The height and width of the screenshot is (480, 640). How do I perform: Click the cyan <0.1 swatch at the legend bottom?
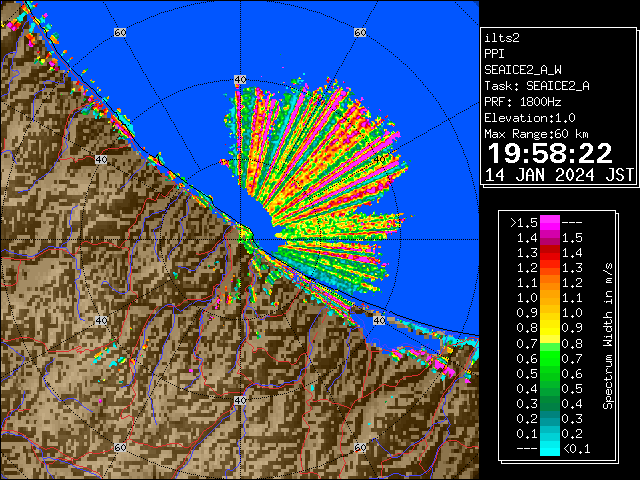550,448
